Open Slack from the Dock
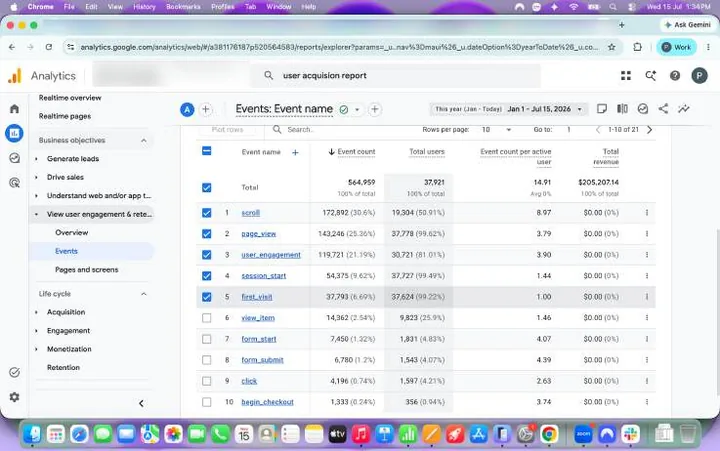Image resolution: width=720 pixels, height=451 pixels. coord(630,434)
